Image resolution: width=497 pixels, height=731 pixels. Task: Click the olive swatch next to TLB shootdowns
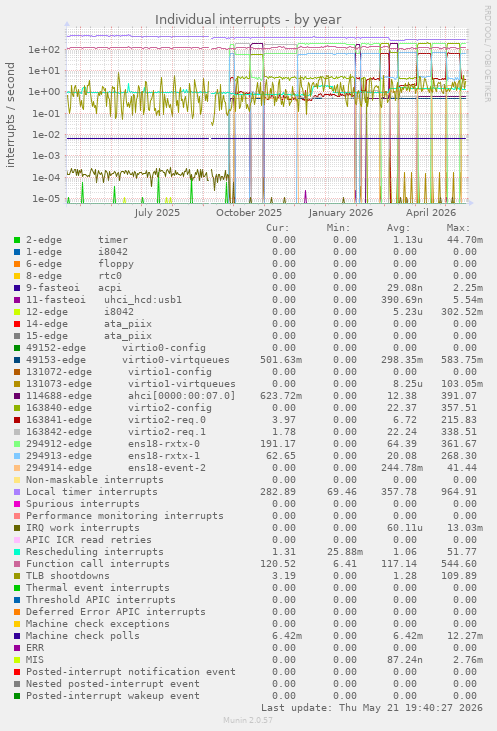(x=17, y=576)
